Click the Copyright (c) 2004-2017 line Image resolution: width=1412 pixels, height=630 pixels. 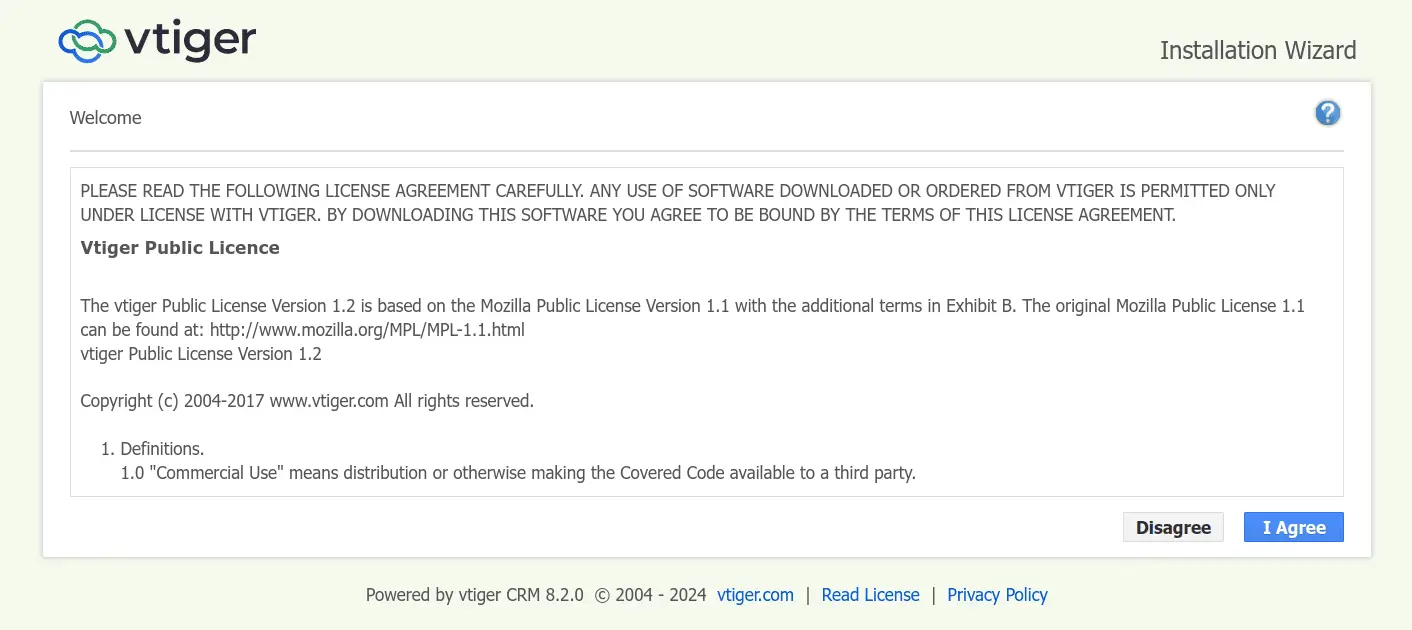307,401
